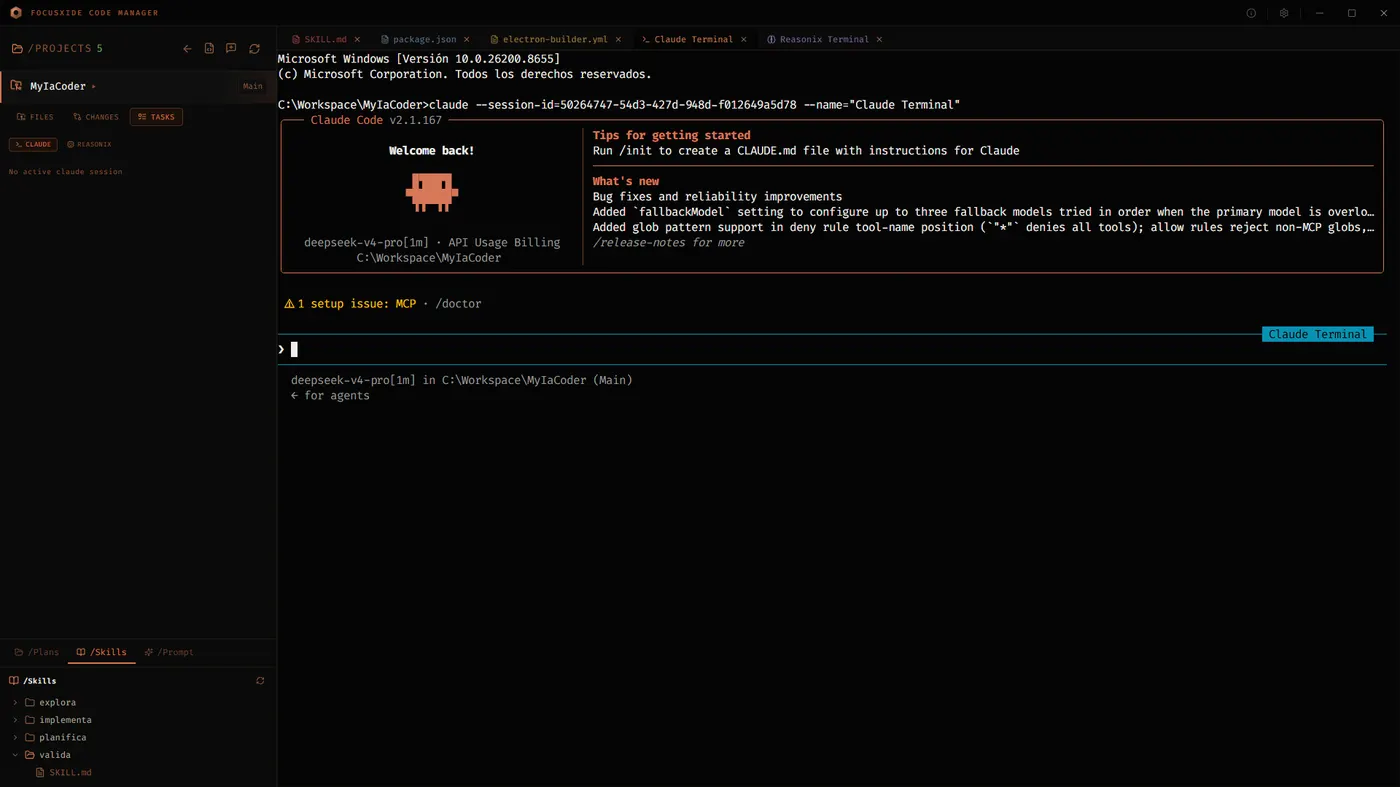Expand the implementa folder chevron

pyautogui.click(x=15, y=720)
